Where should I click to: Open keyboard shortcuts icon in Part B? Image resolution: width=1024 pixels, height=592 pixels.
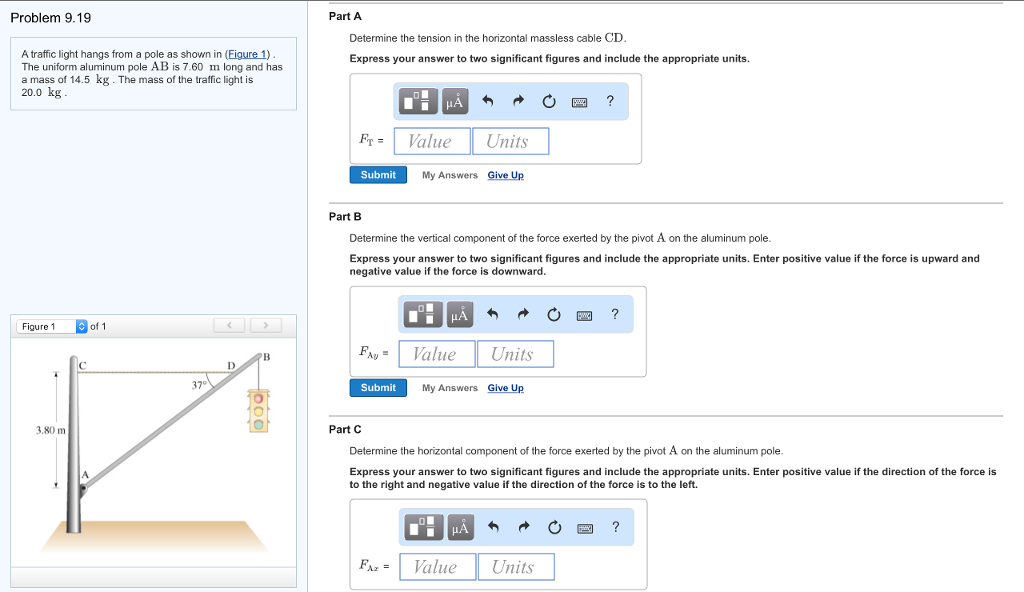point(585,315)
